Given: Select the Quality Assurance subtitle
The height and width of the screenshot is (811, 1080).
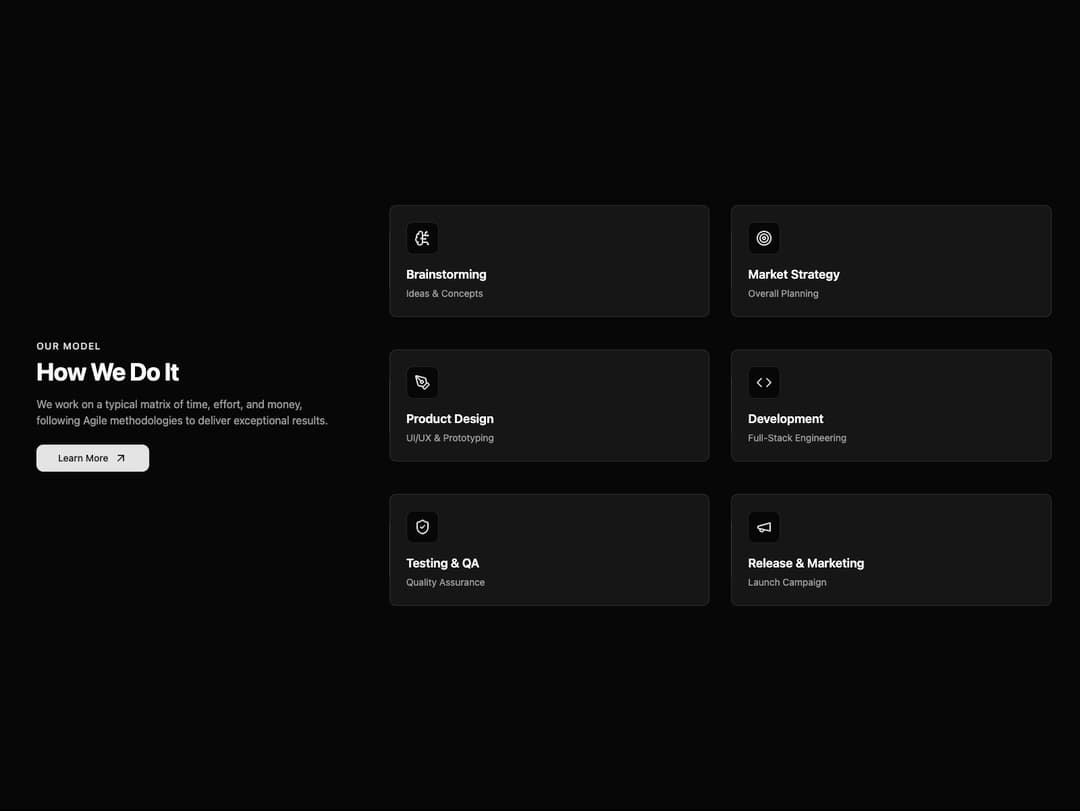Looking at the screenshot, I should [445, 582].
